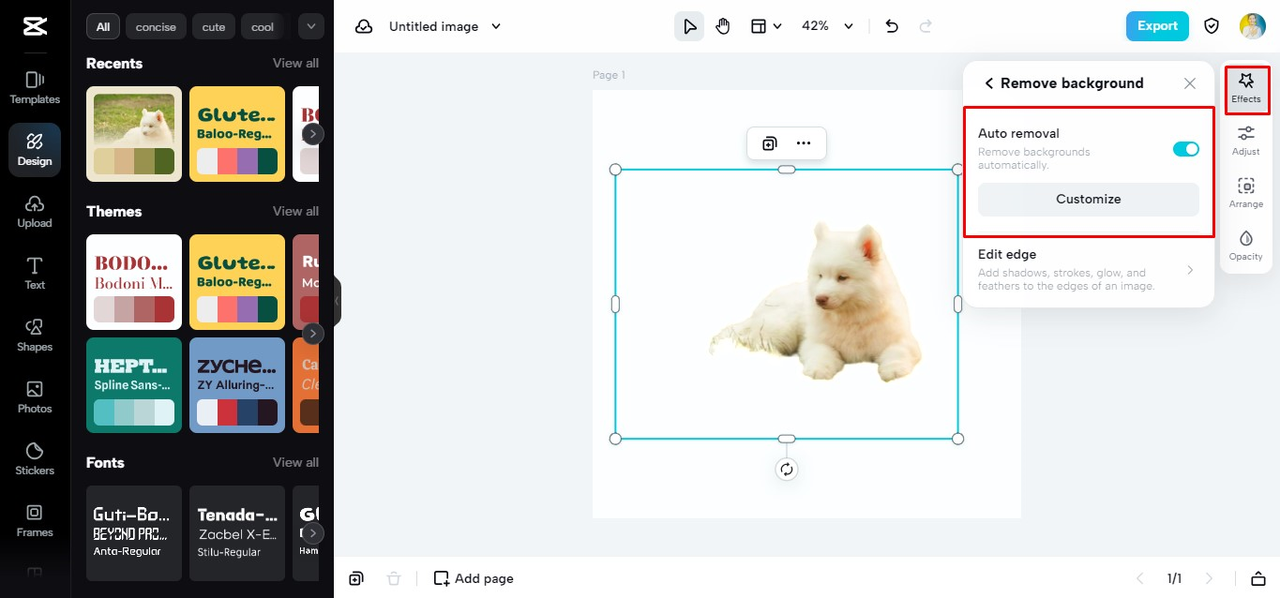Open the Shapes sidebar panel
Viewport: 1280px width, 598px height.
(x=35, y=336)
